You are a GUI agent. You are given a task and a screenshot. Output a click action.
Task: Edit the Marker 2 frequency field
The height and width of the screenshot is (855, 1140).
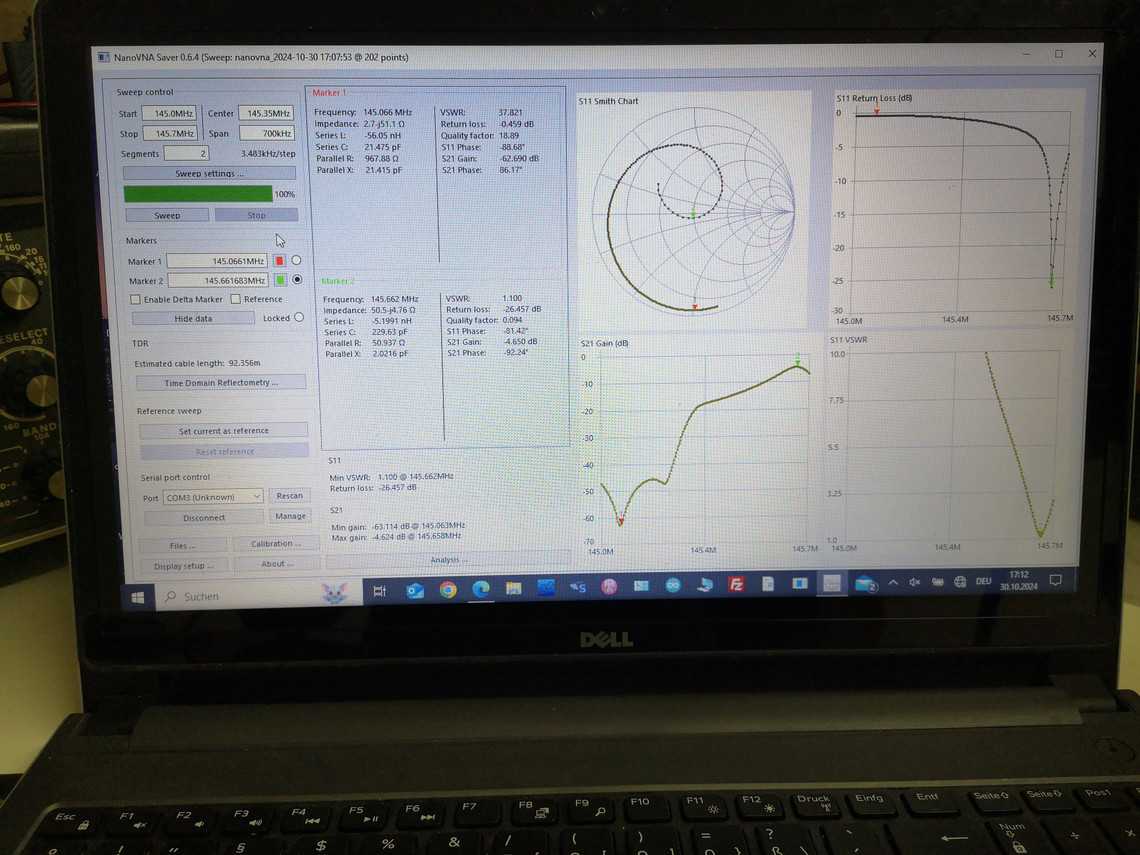pyautogui.click(x=218, y=281)
